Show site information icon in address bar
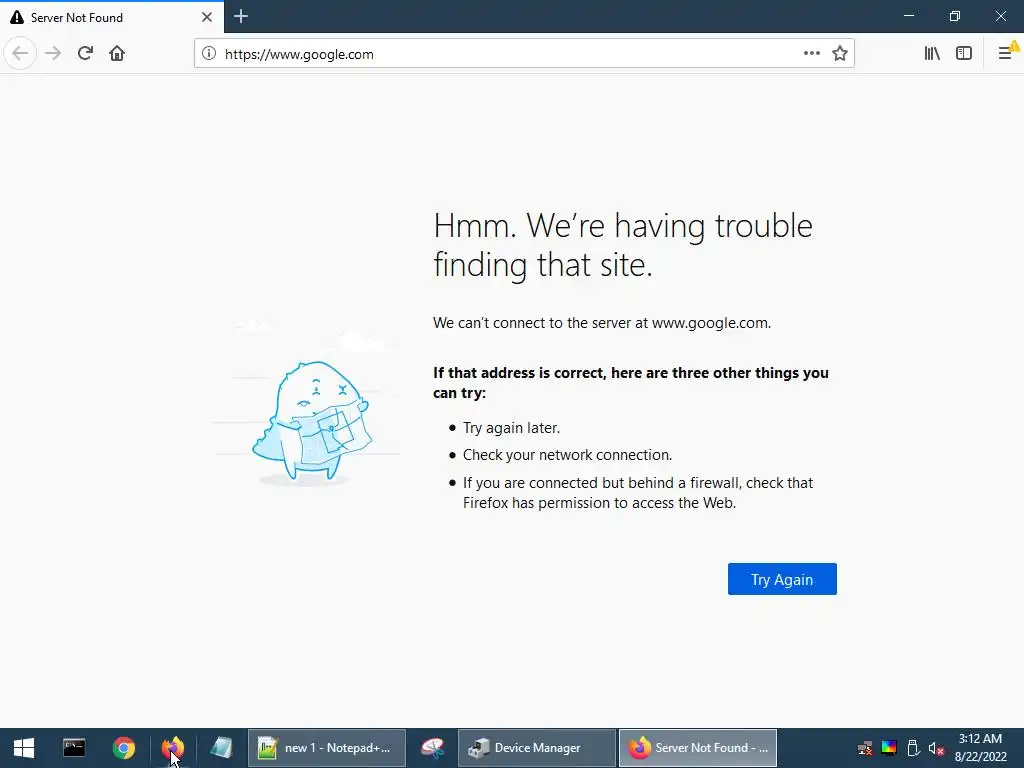Image resolution: width=1024 pixels, height=768 pixels. click(208, 54)
